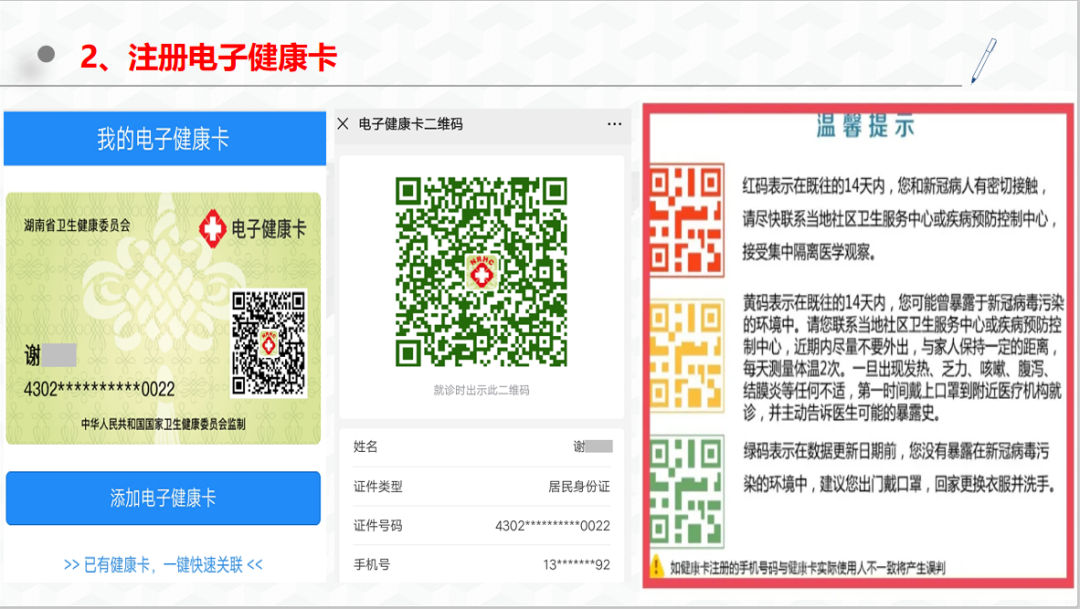Tap the small QR code on the health card
The width and height of the screenshot is (1080, 609).
[x=269, y=343]
